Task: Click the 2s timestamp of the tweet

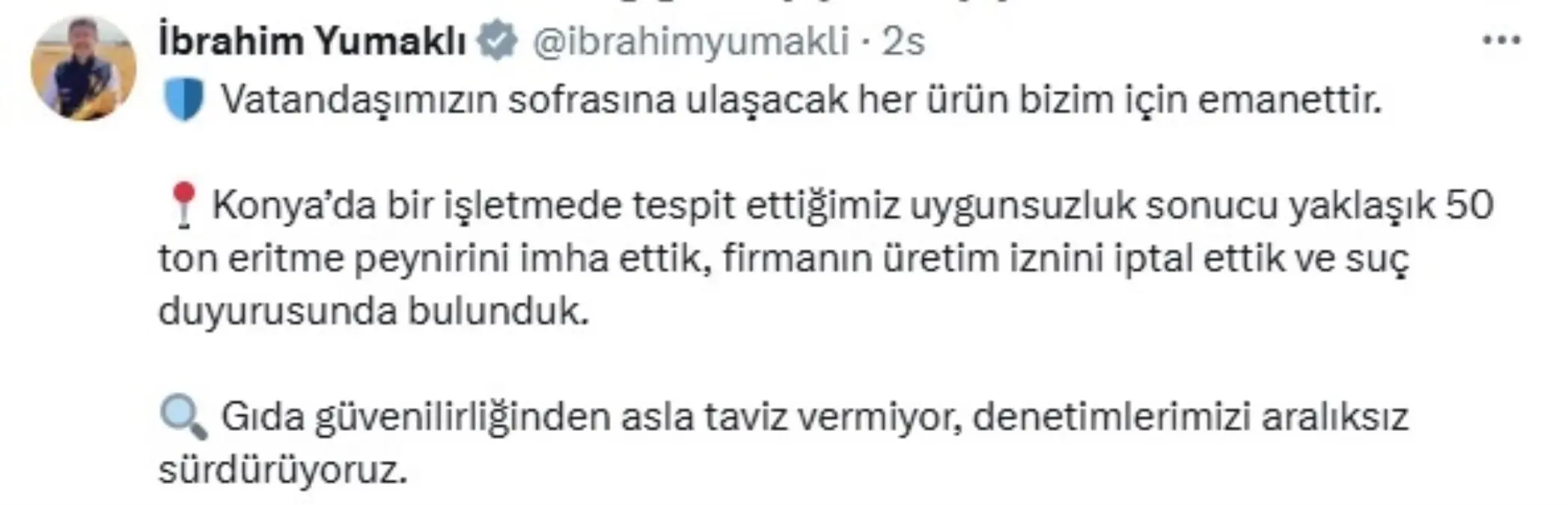Action: (903, 42)
